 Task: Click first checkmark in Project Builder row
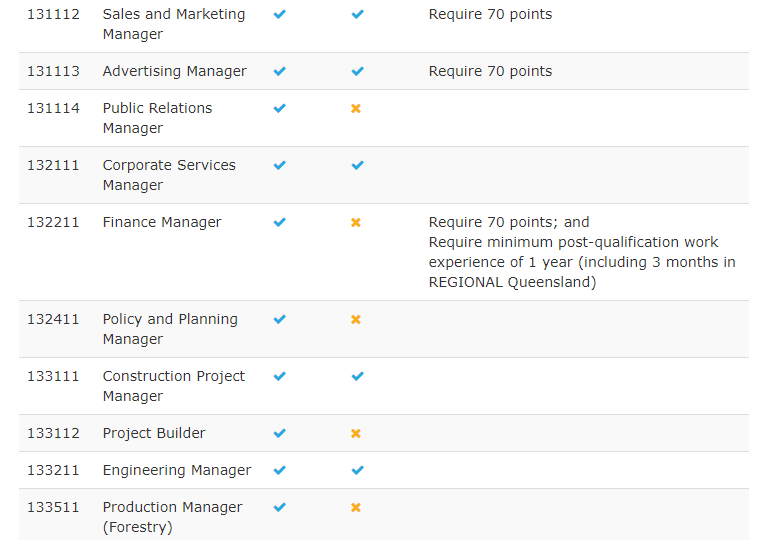(x=280, y=433)
